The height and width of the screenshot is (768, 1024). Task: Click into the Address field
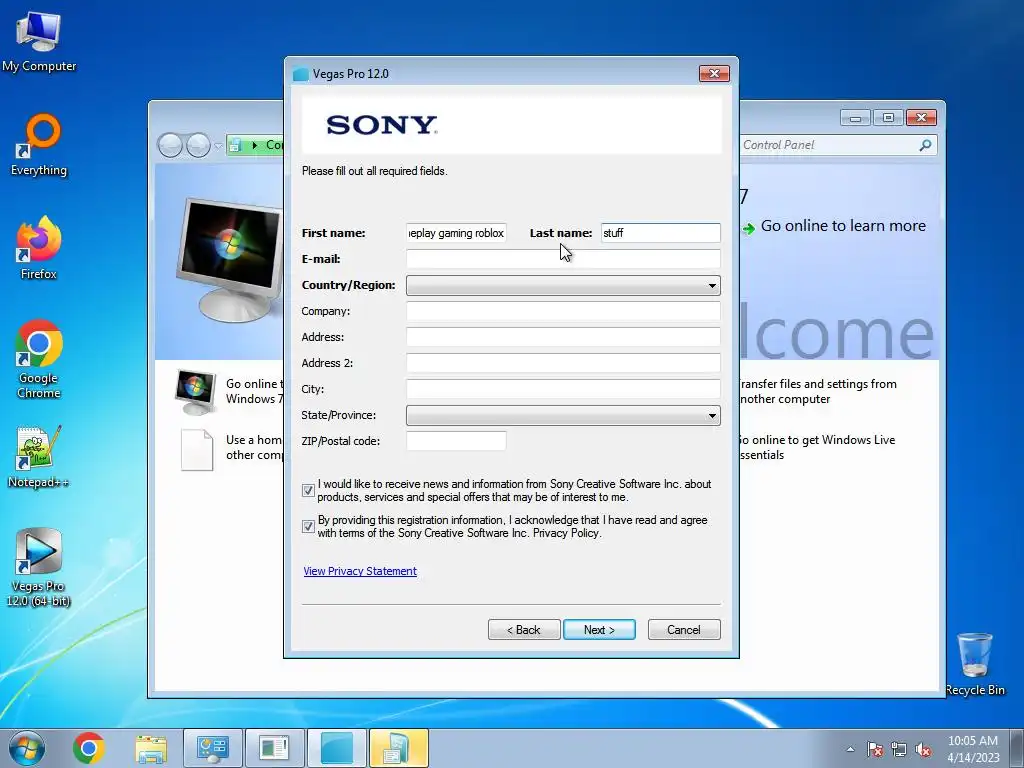point(563,337)
